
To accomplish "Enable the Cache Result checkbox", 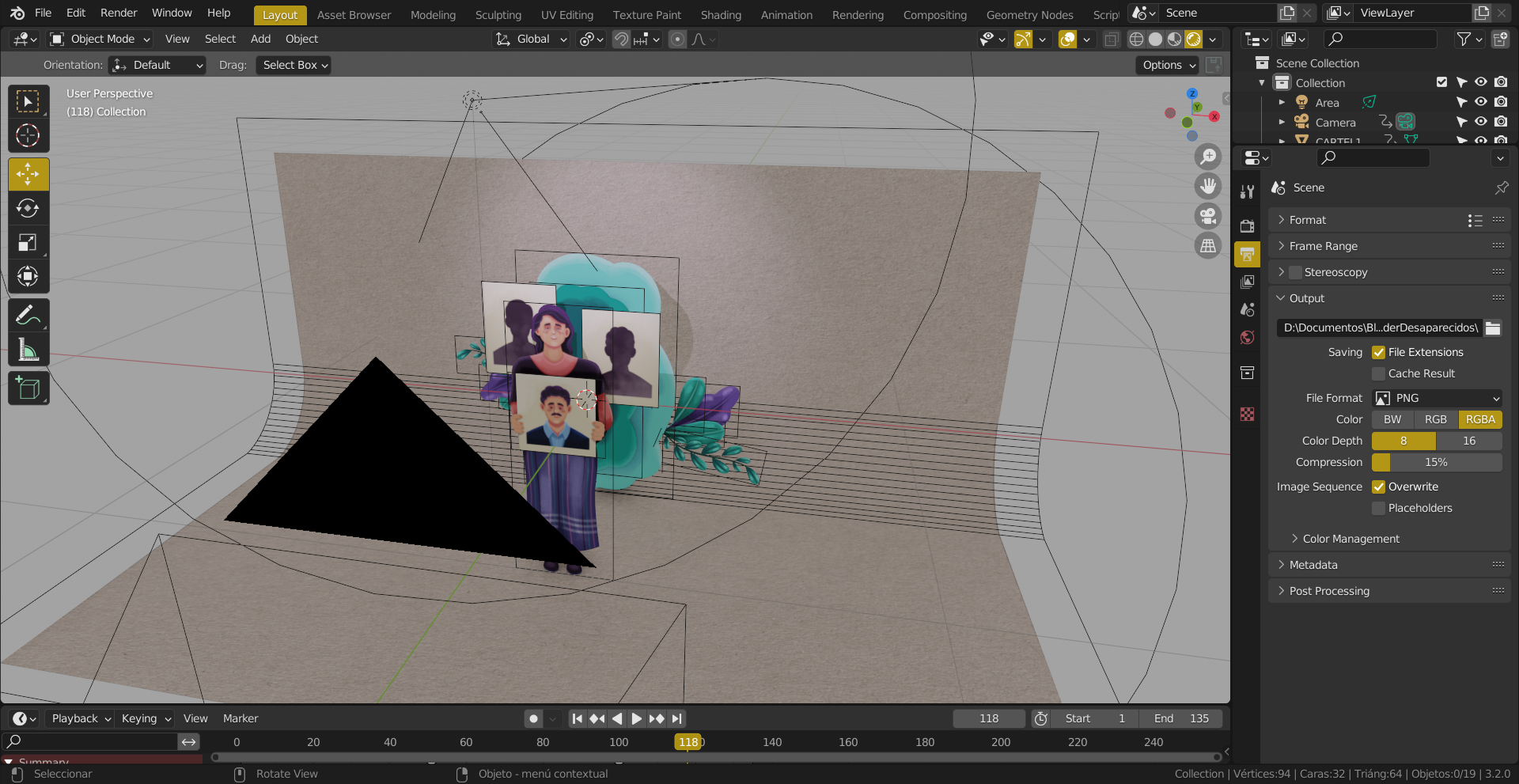I will [x=1379, y=373].
